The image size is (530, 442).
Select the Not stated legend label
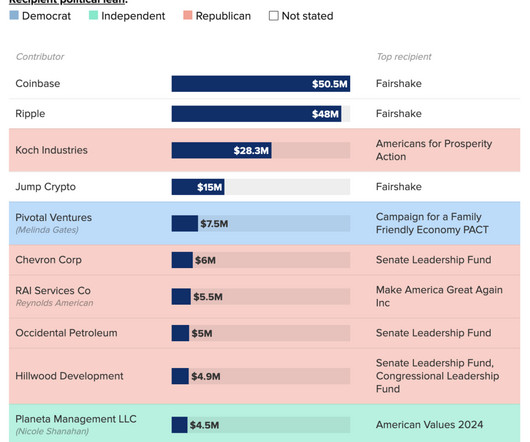(x=308, y=16)
